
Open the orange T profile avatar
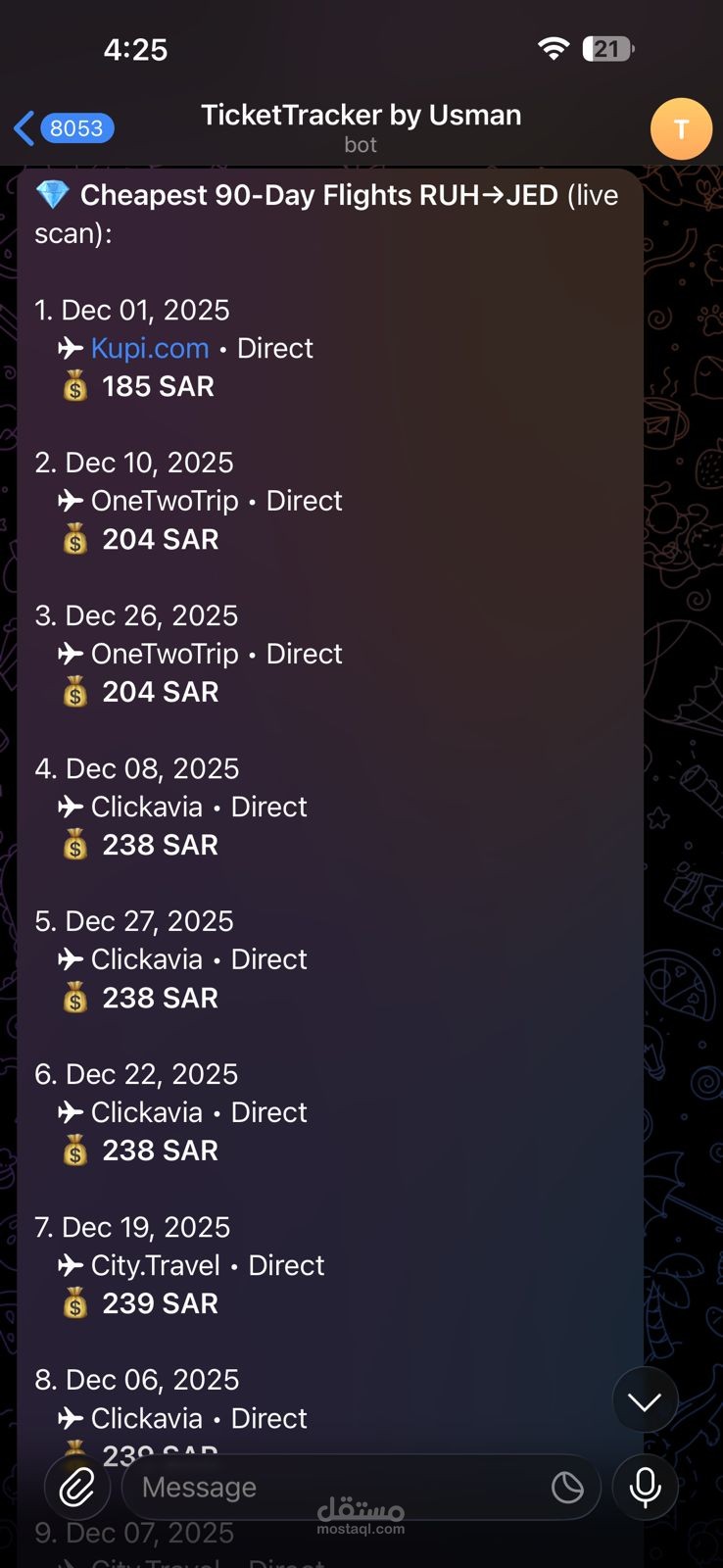tap(681, 128)
